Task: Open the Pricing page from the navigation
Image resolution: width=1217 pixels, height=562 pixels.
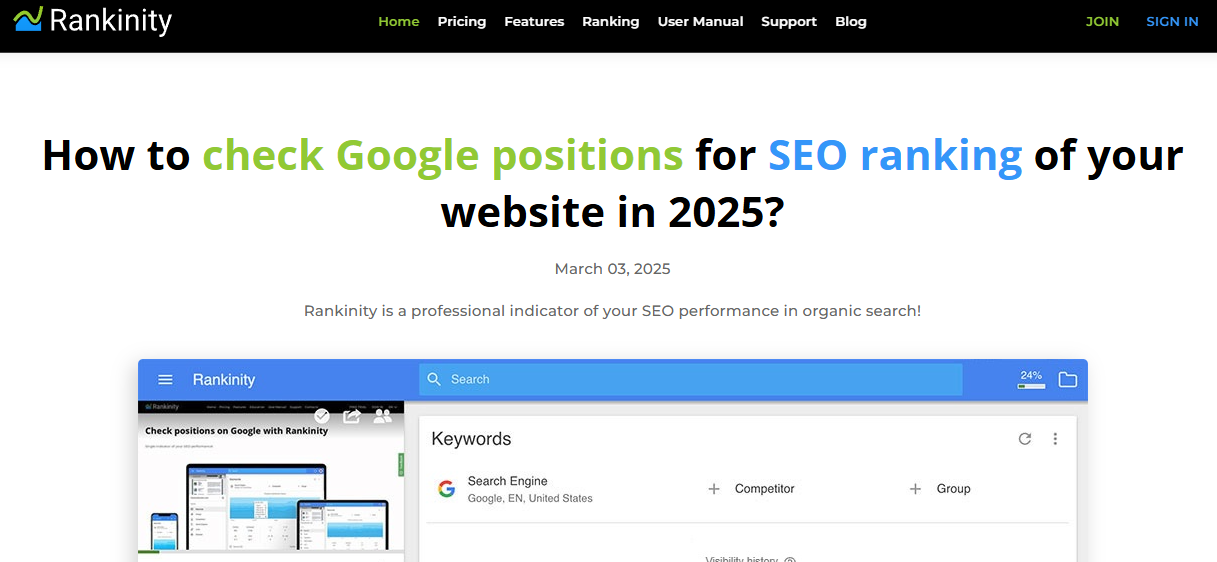Action: tap(462, 21)
